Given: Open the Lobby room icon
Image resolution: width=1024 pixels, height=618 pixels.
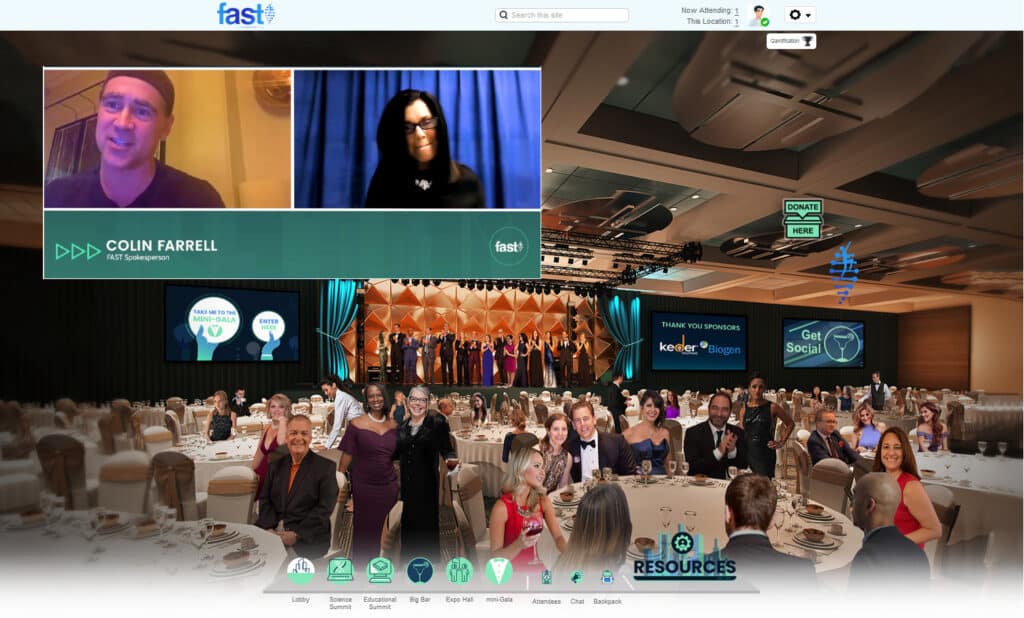Looking at the screenshot, I should 300,572.
